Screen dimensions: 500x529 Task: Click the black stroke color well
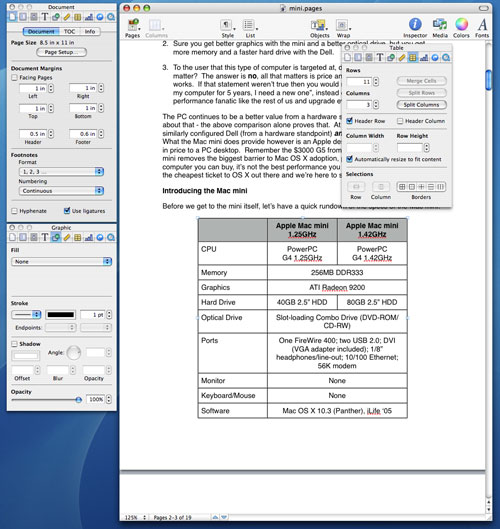[60, 315]
